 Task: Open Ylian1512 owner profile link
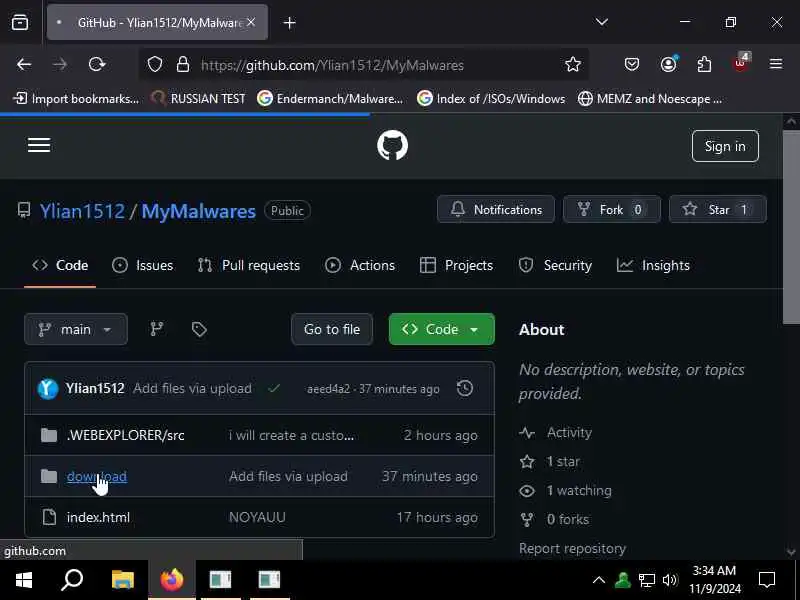pos(82,211)
